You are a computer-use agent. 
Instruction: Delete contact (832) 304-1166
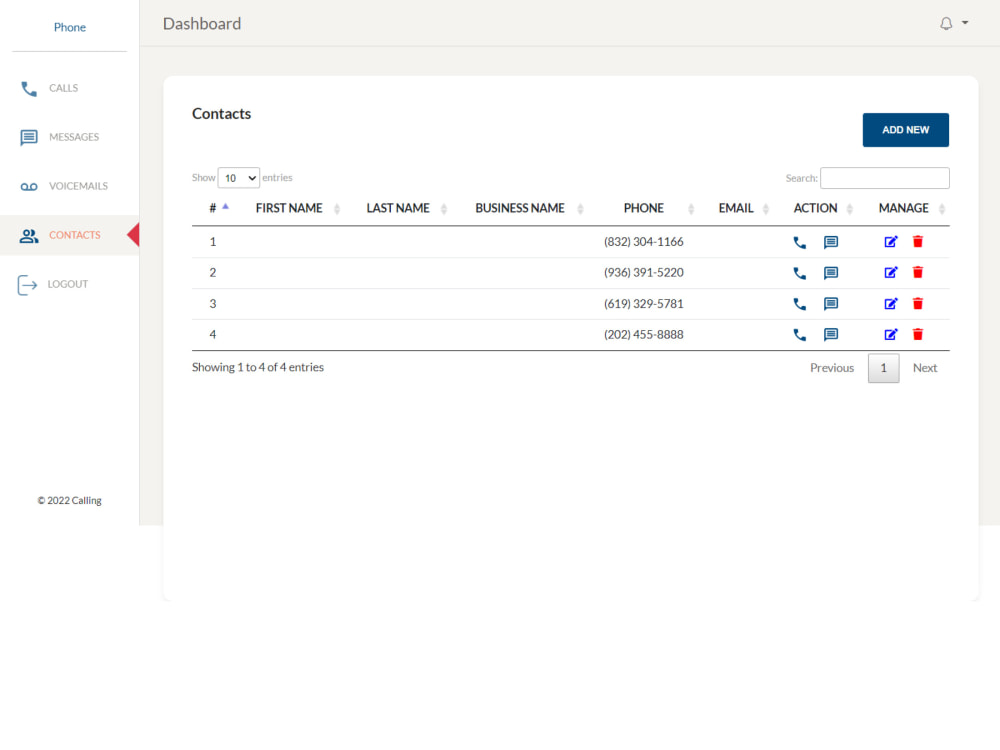point(918,242)
